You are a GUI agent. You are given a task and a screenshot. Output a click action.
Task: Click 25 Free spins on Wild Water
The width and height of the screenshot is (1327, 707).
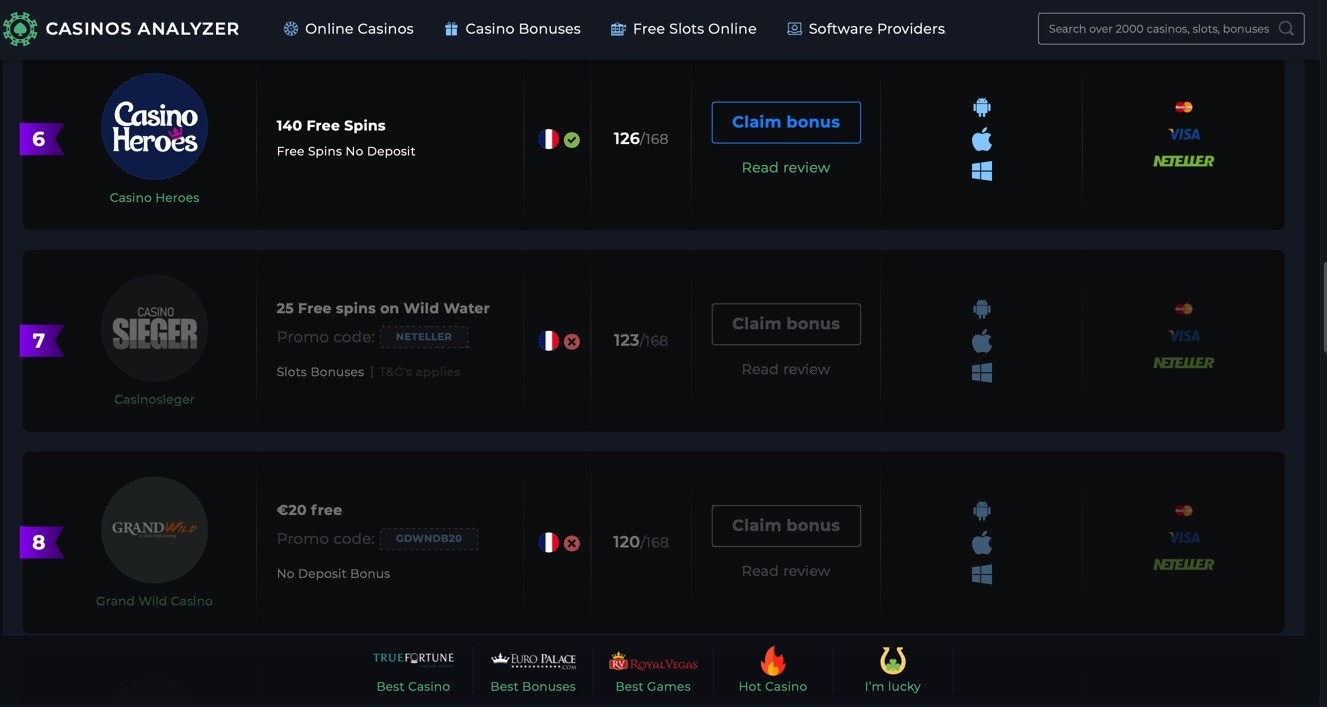(x=383, y=309)
